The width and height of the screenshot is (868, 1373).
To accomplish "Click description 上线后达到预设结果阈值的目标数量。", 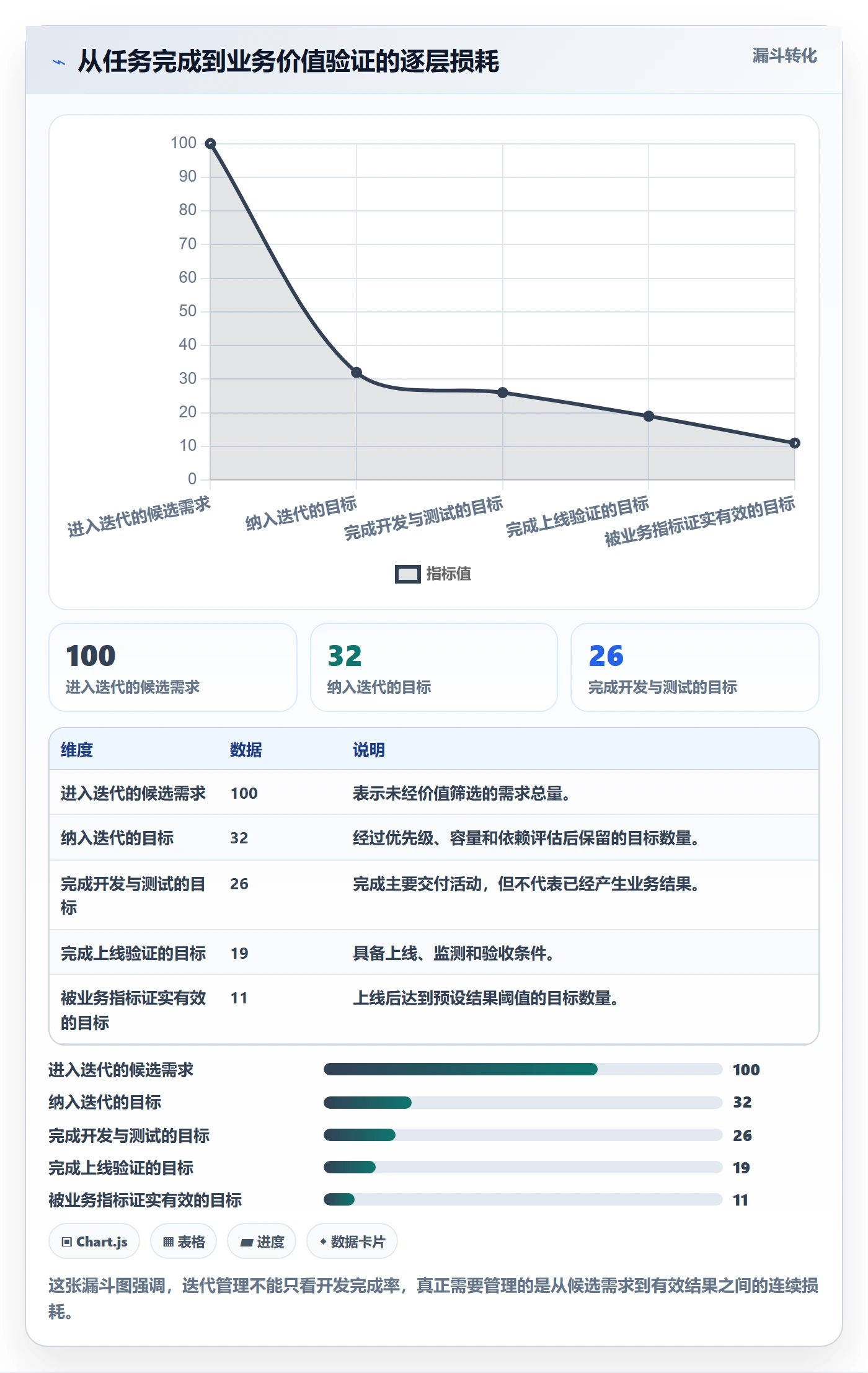I will pos(485,998).
